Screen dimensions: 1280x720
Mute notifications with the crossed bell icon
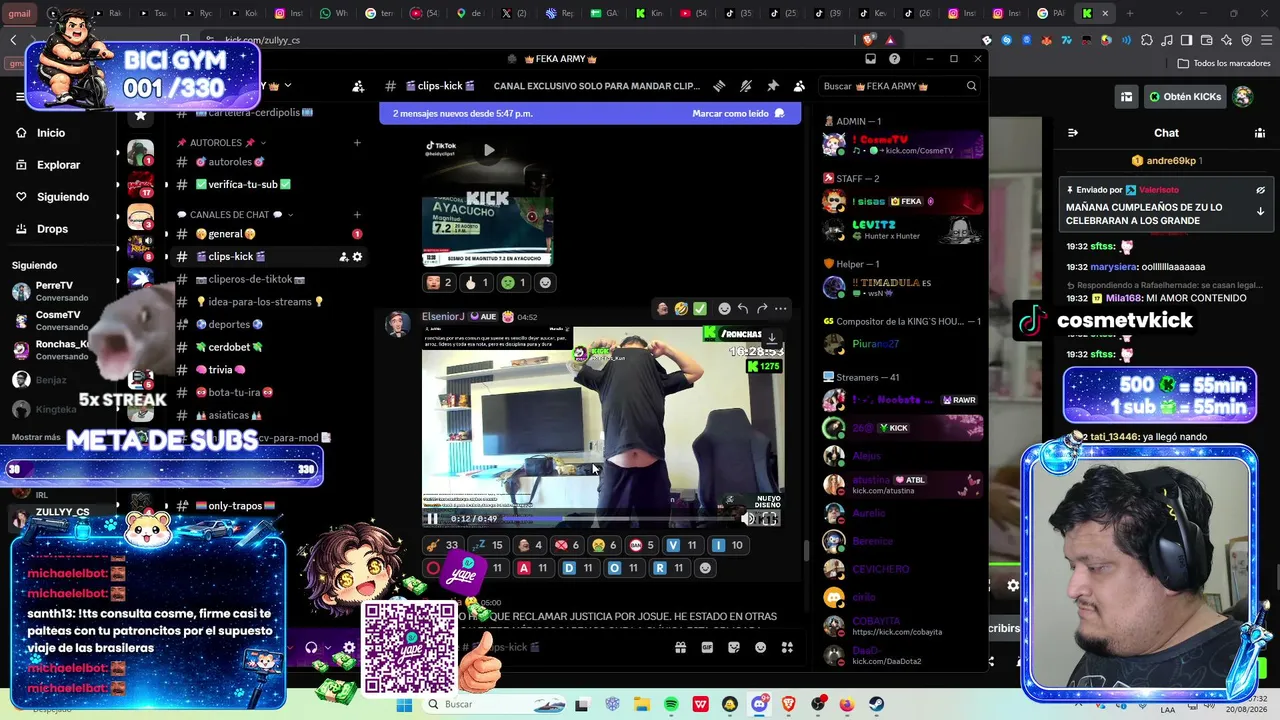point(746,86)
